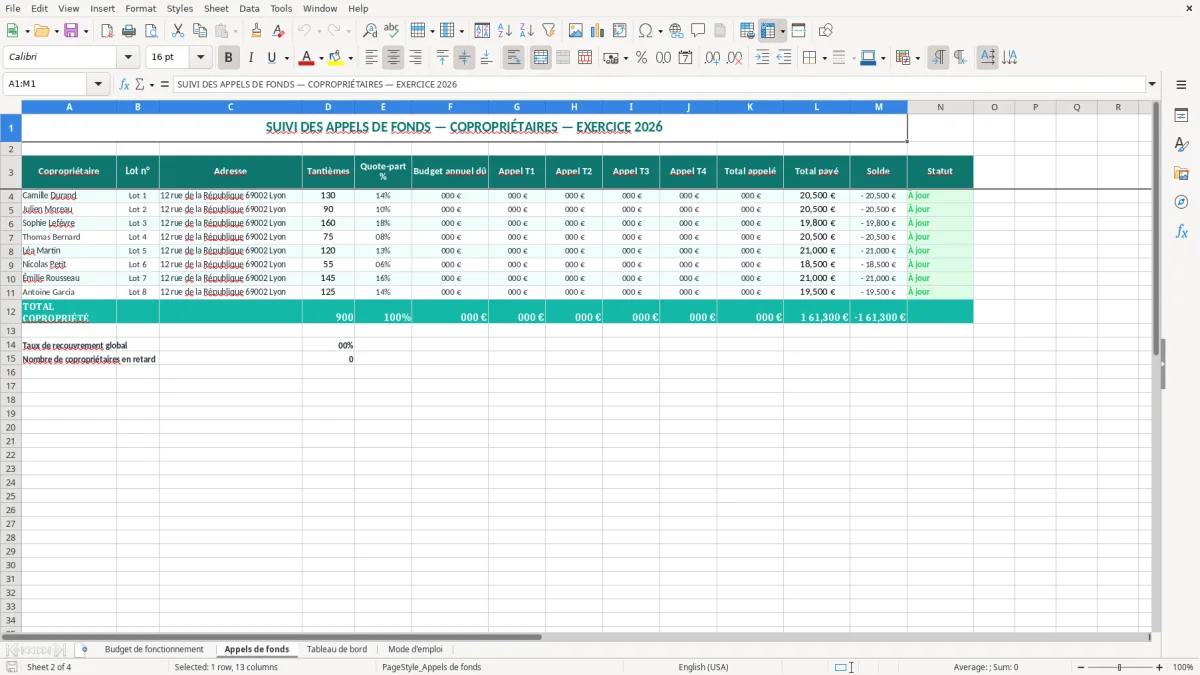Image resolution: width=1200 pixels, height=675 pixels.
Task: Open the Format menu
Action: click(141, 8)
